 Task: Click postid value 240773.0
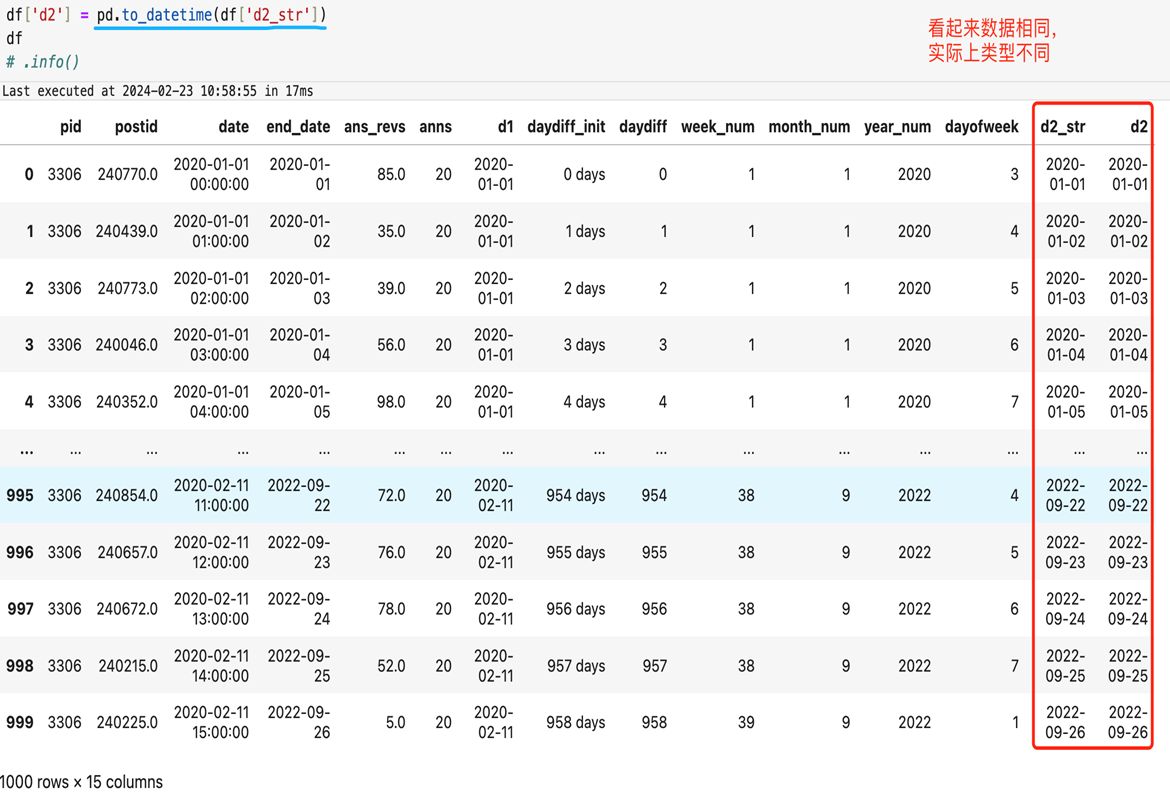tap(128, 288)
